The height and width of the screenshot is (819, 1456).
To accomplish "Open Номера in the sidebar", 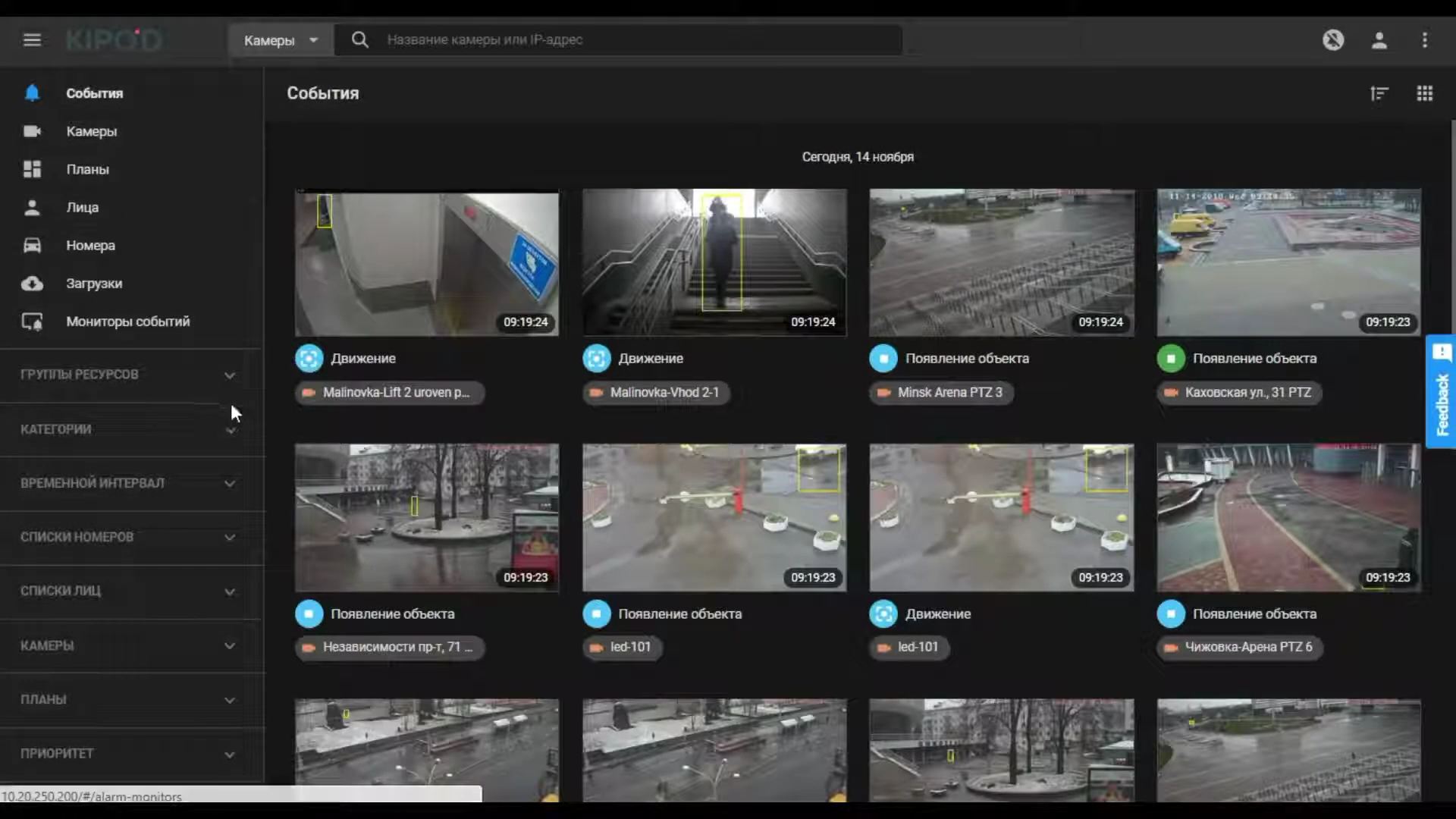I will 90,245.
